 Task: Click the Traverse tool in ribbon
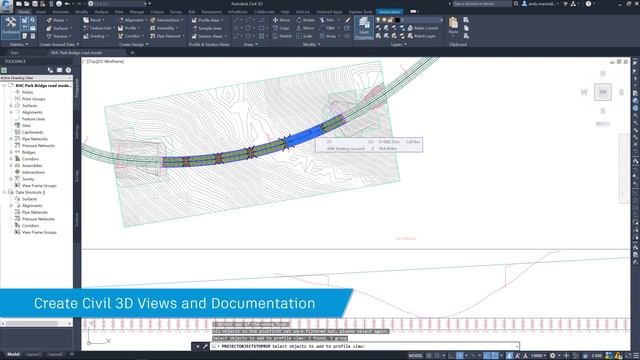tap(58, 36)
